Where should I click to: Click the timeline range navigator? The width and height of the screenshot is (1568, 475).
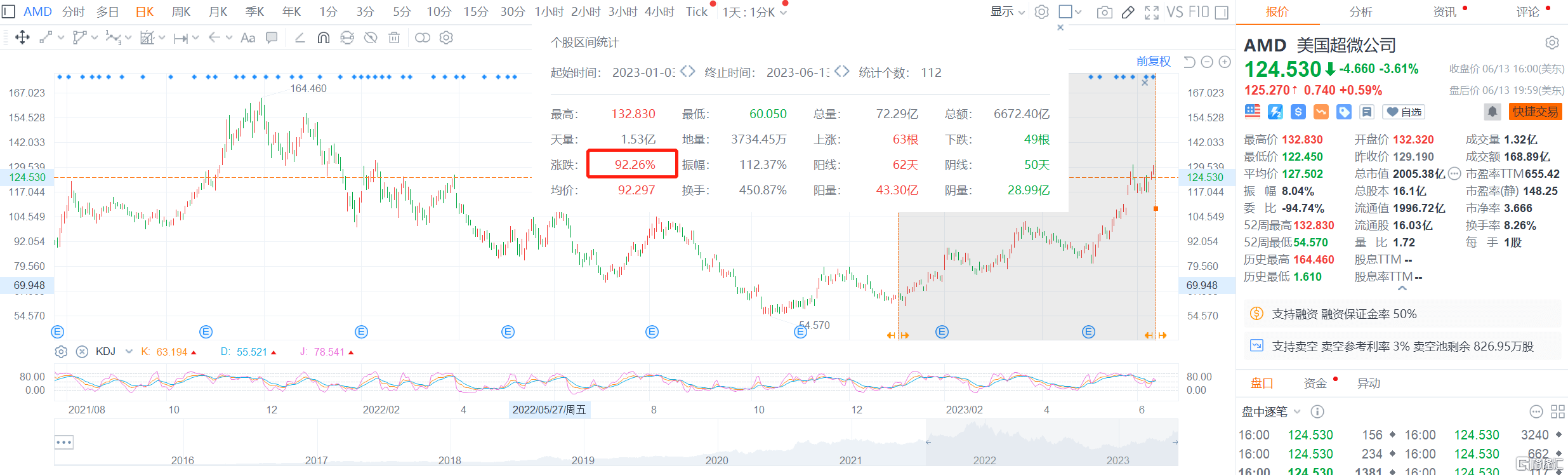coord(616,443)
